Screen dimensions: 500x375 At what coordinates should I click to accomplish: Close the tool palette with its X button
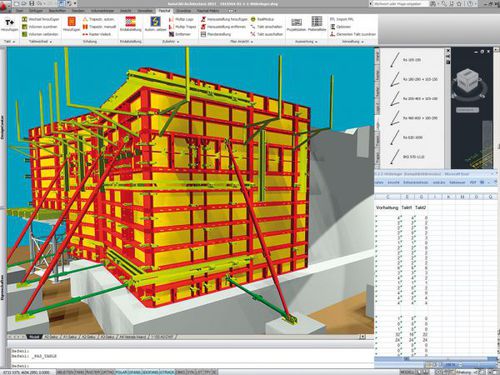coord(448,51)
